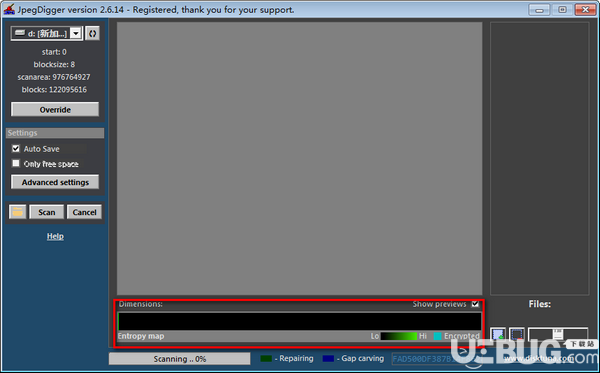Click the blue Gap carving legend square
This screenshot has width=600, height=373.
[x=328, y=358]
